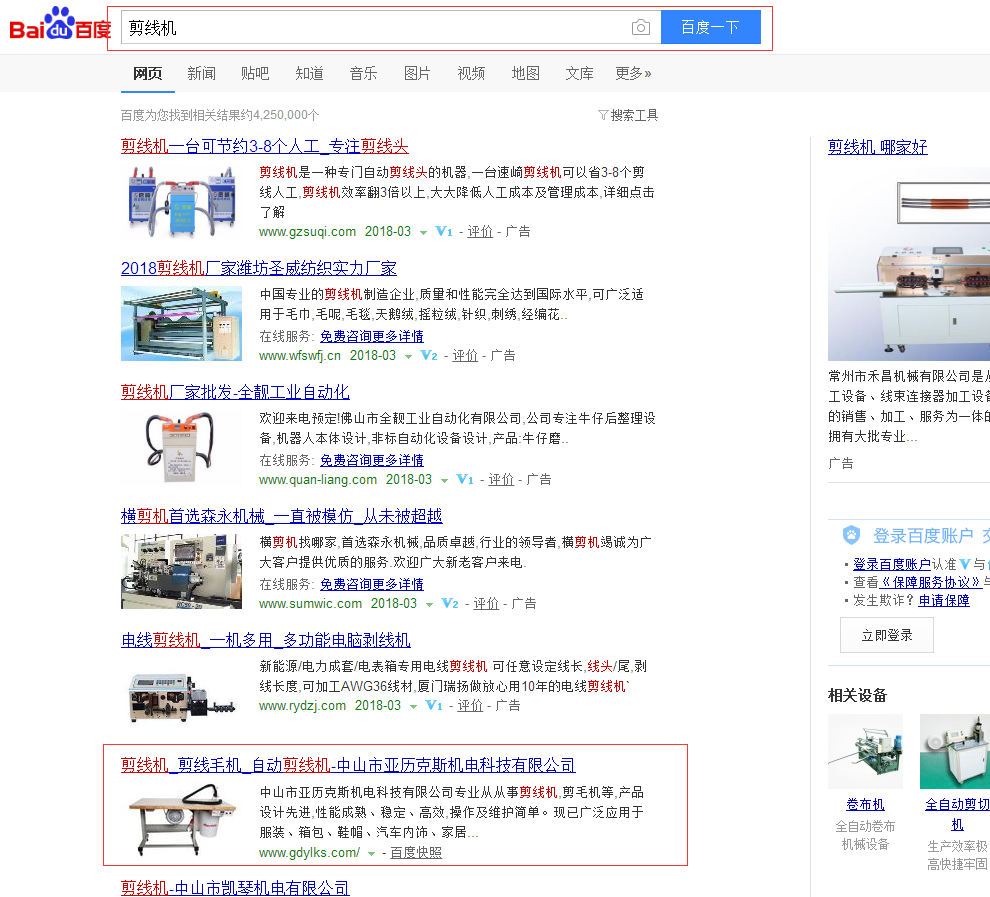Image resolution: width=990 pixels, height=897 pixels.
Task: Click the Baidu logo
Action: pos(60,25)
